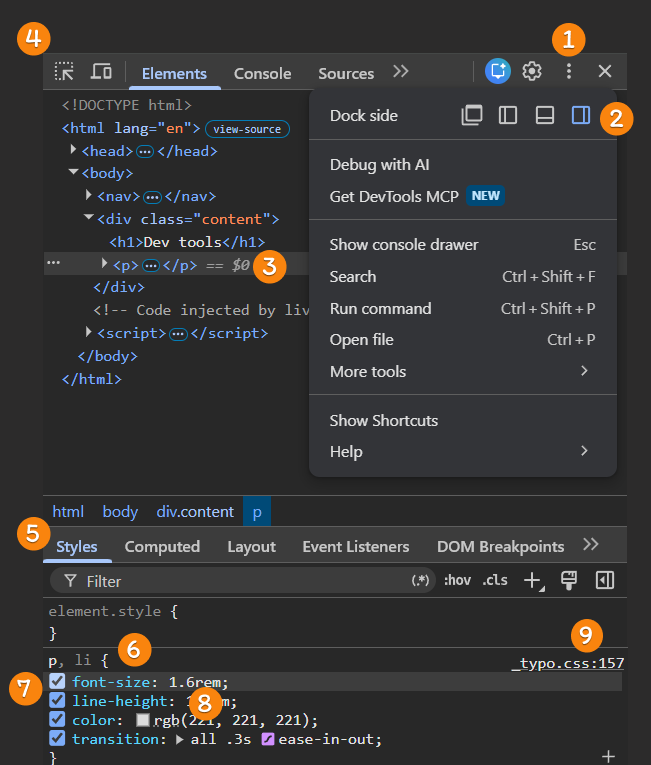Click the three-dot customize menu icon
This screenshot has width=651, height=765.
569,71
